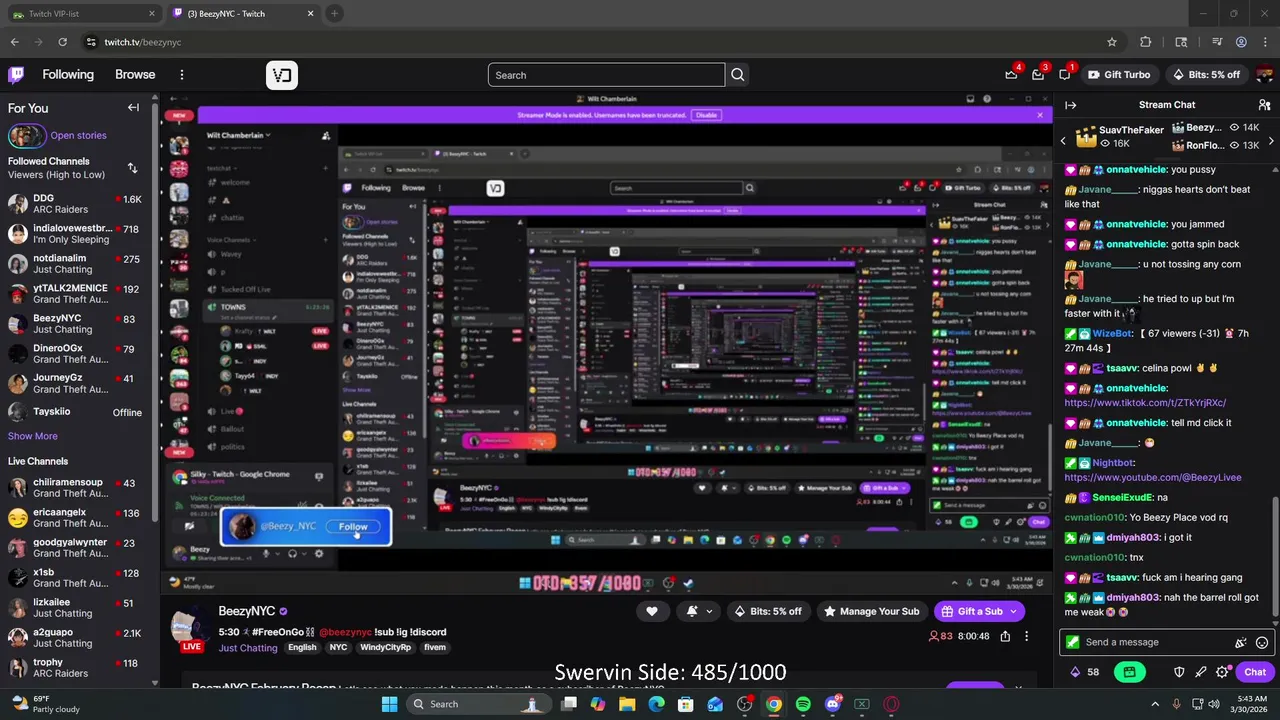
Task: Click Gift Turbo button
Action: pyautogui.click(x=1118, y=75)
